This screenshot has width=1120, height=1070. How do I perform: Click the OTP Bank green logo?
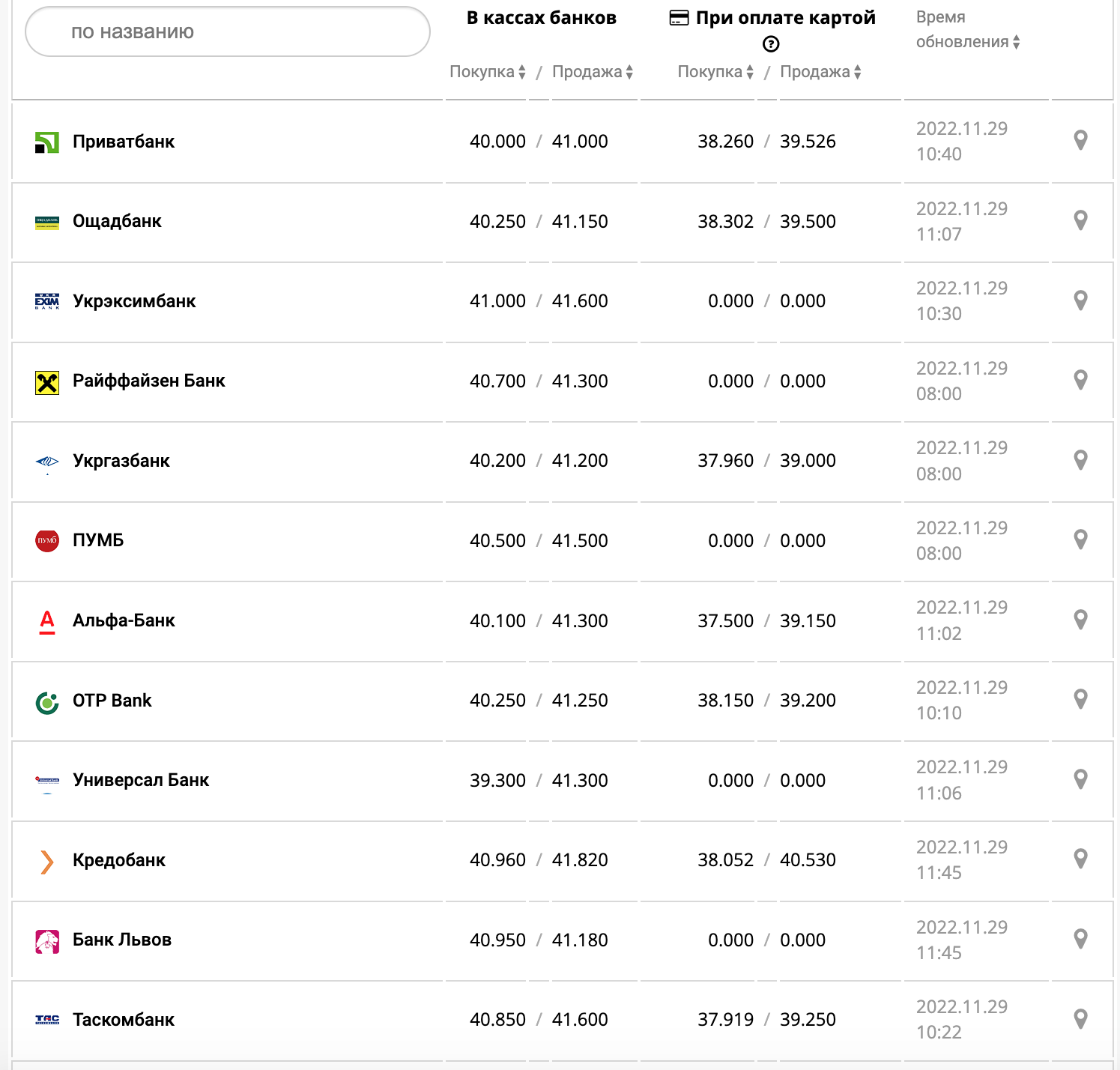coord(47,702)
